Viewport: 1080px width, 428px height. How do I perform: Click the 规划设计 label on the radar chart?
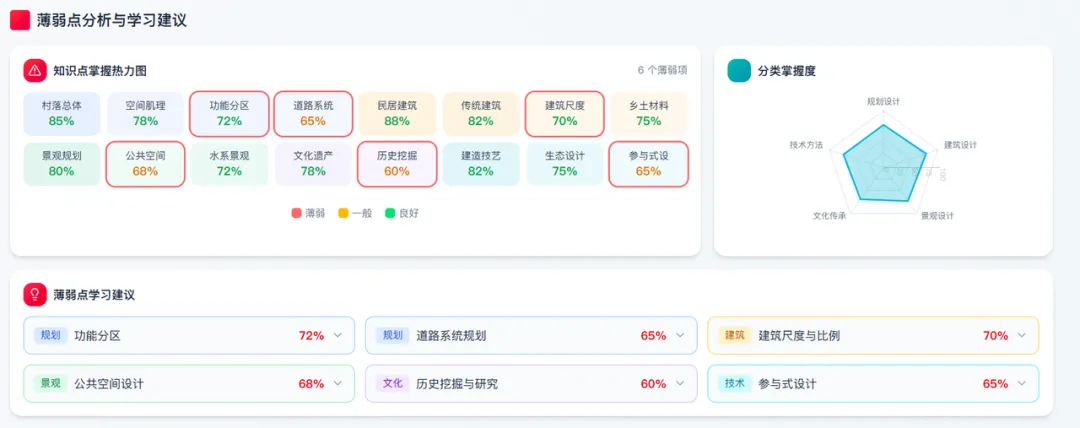pos(883,101)
